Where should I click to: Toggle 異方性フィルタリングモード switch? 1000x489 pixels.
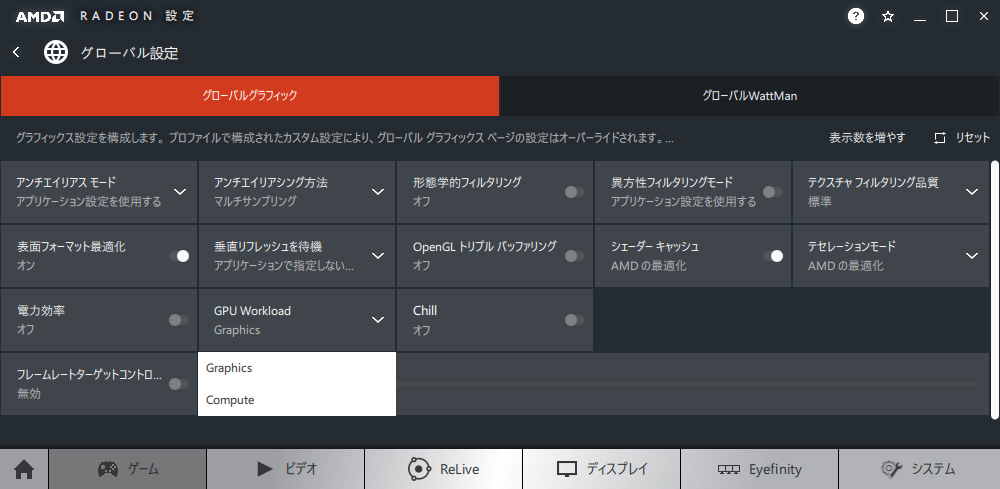click(773, 192)
